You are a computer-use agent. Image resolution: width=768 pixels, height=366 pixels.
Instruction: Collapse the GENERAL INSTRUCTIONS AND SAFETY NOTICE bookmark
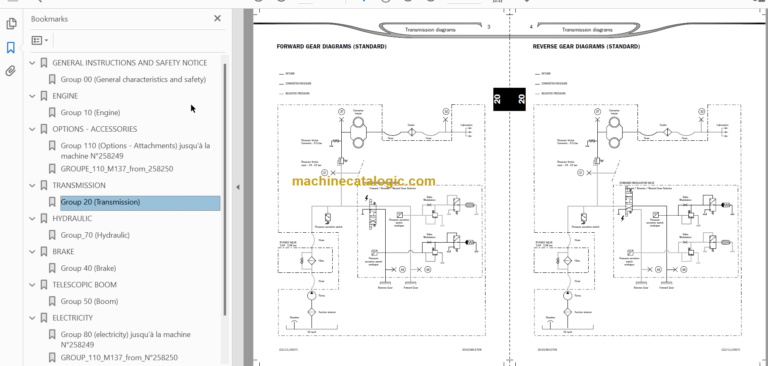point(33,63)
